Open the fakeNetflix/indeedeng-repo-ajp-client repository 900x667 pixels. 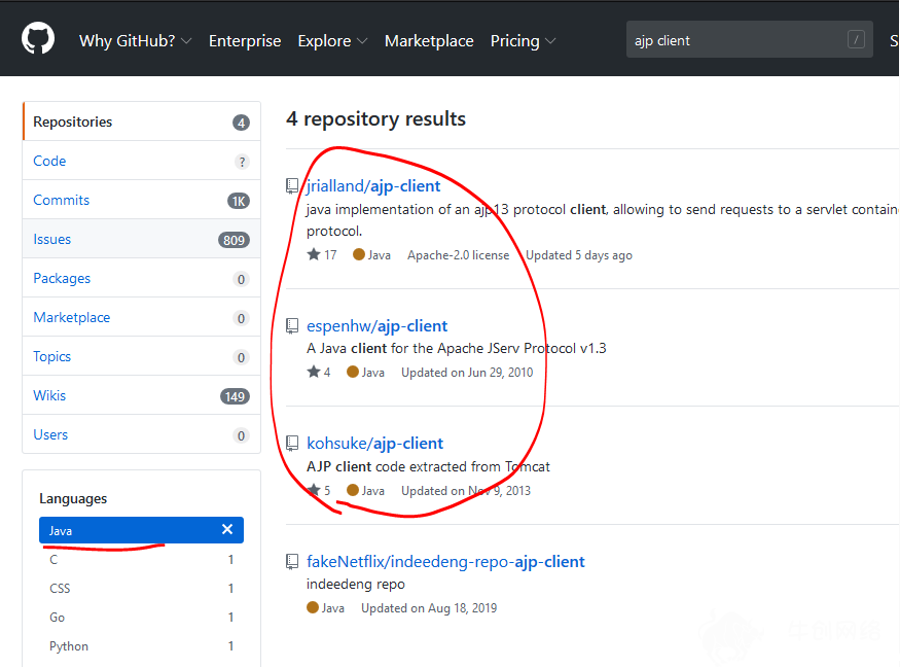coord(445,561)
